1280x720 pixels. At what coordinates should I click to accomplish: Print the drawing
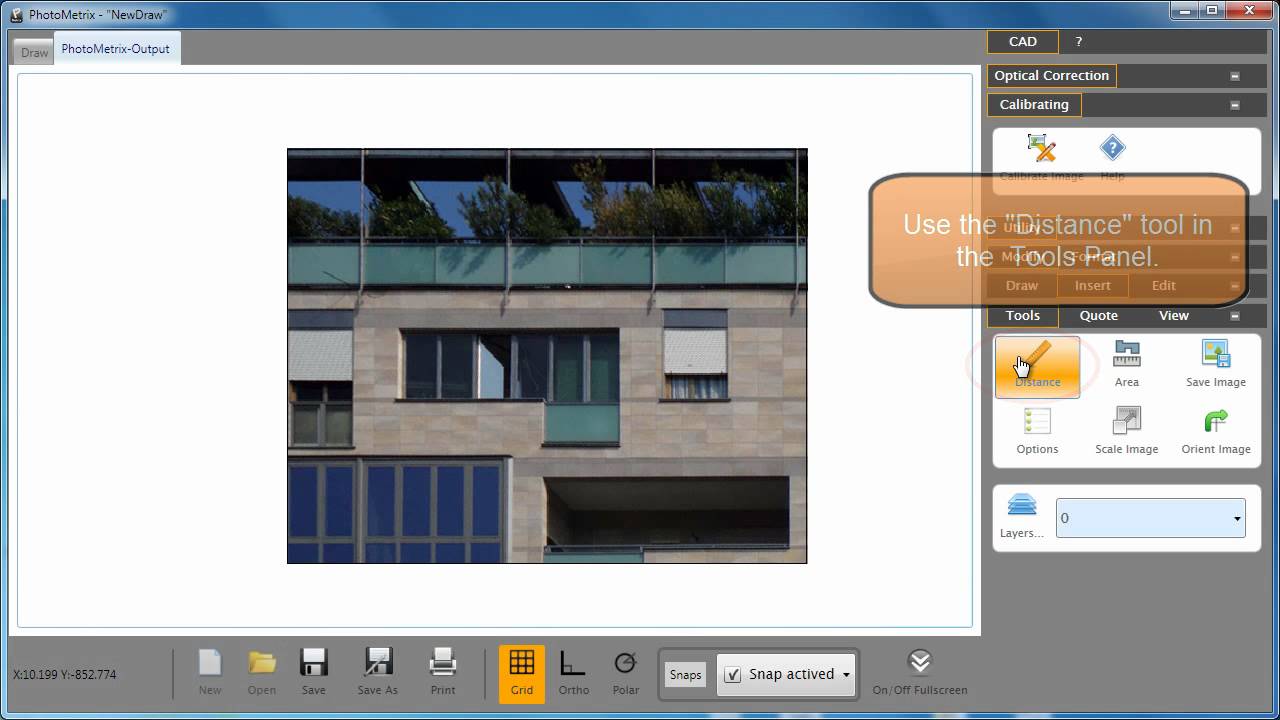(443, 672)
